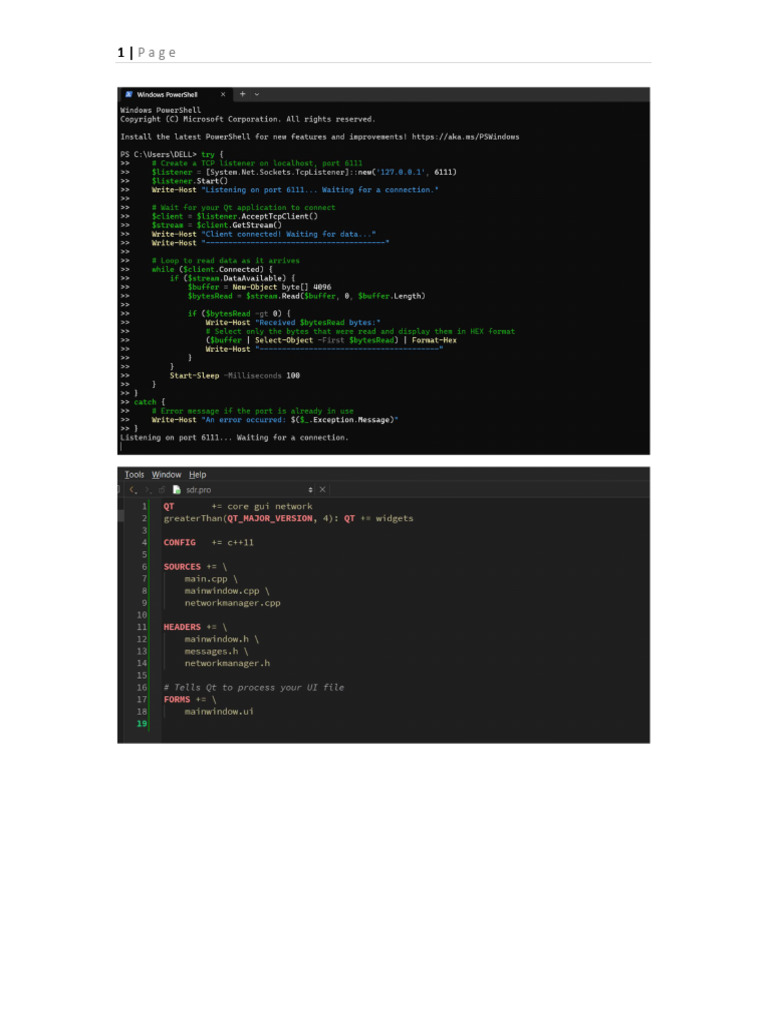
Task: Go back with the editor back arrow
Action: [133, 490]
